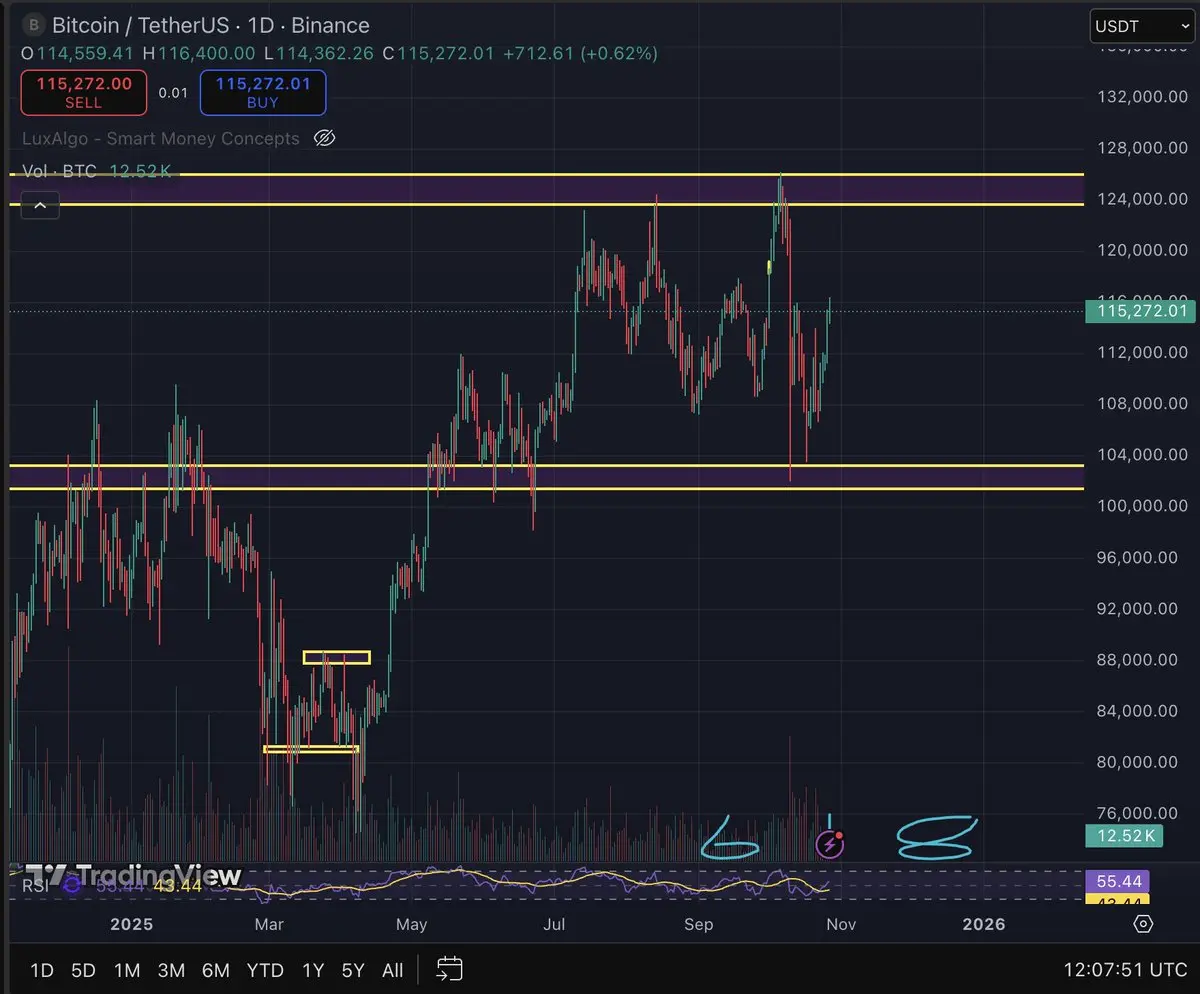Click the 0.01 spread value
1200x994 pixels.
173,93
